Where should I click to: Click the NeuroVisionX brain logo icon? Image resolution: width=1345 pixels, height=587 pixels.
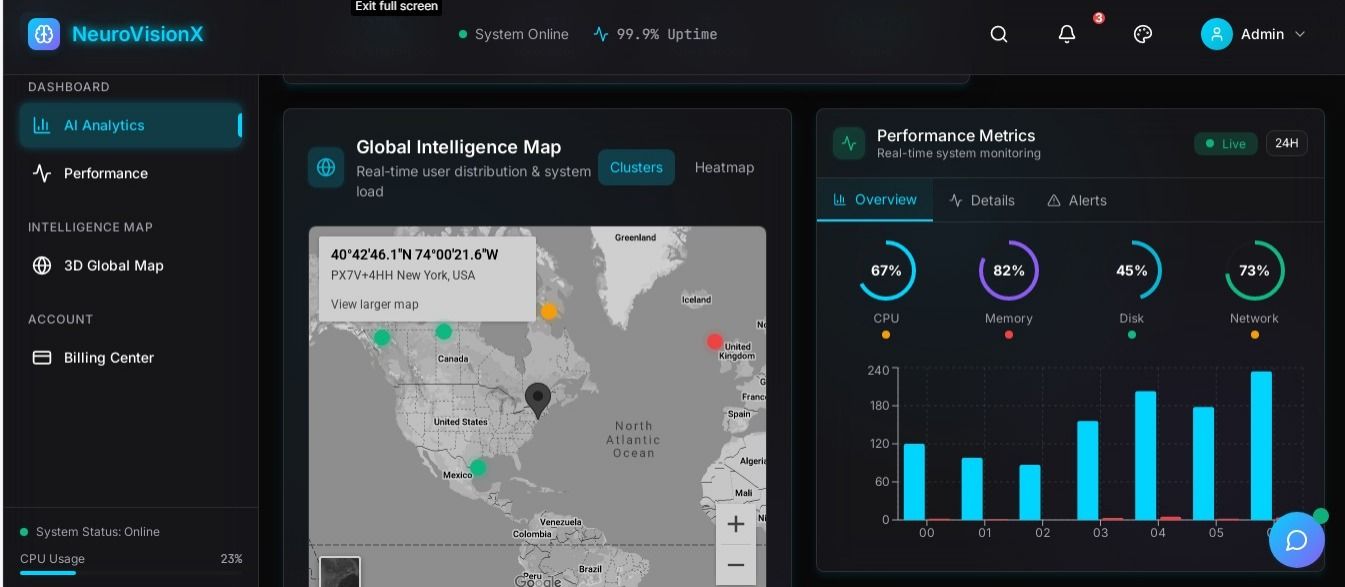coord(44,34)
